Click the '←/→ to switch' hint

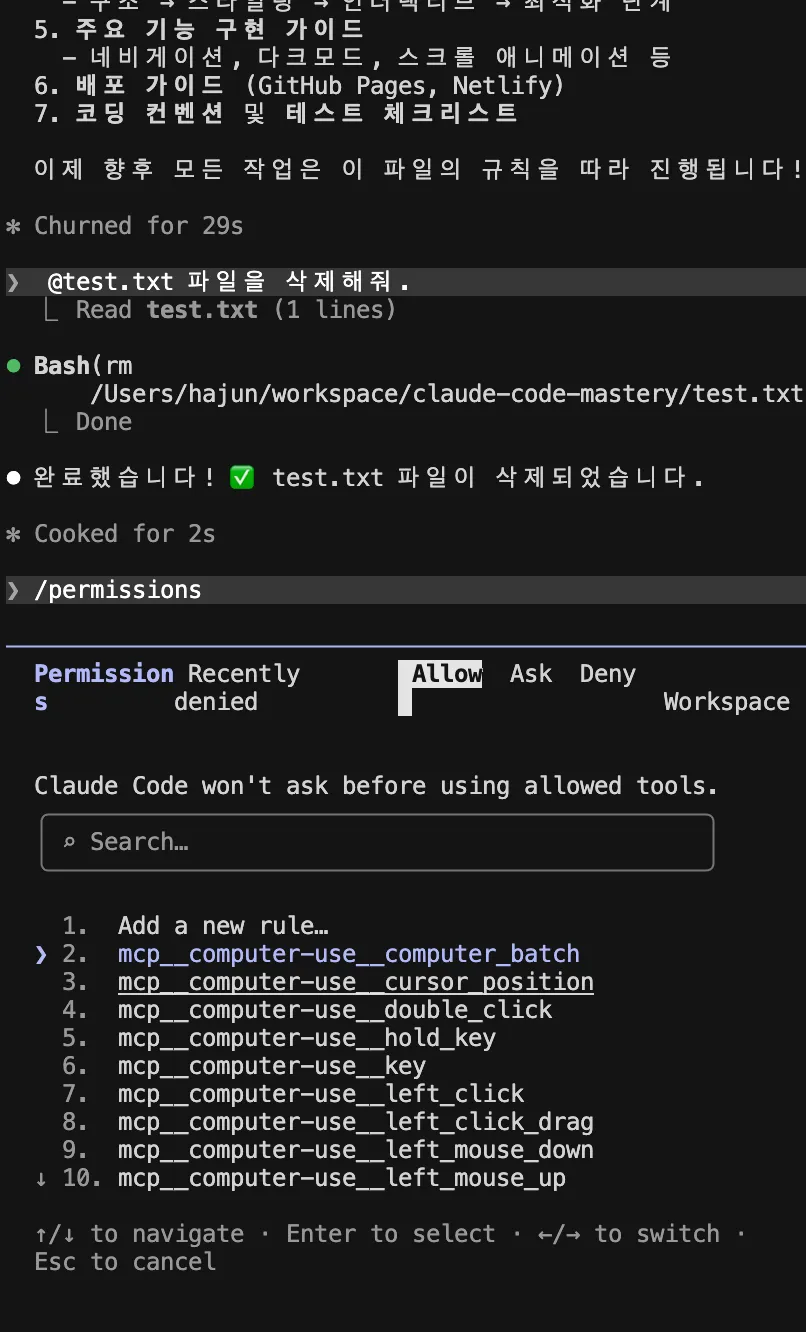628,1234
